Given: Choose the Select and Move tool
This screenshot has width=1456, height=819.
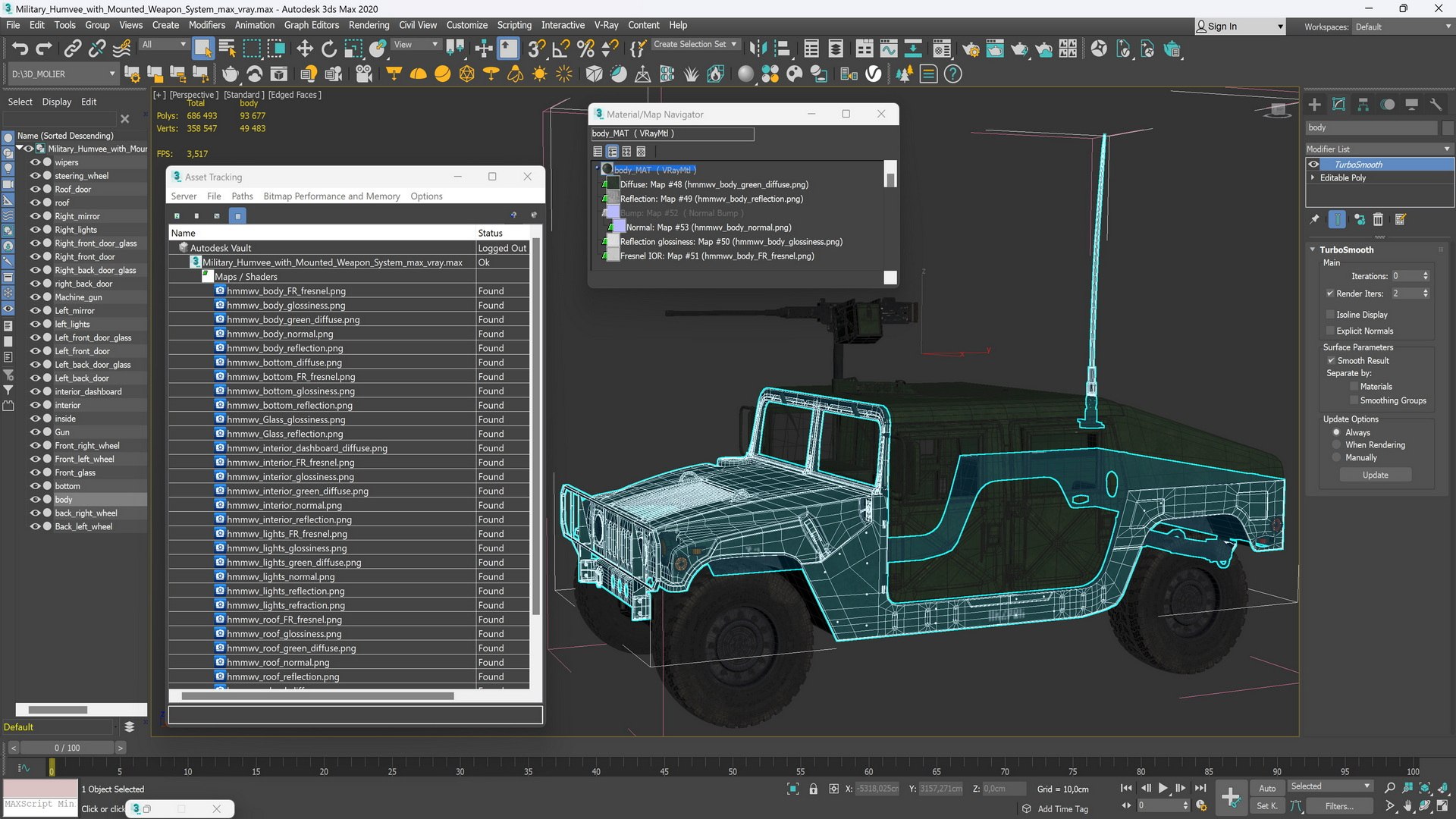Looking at the screenshot, I should 304,49.
